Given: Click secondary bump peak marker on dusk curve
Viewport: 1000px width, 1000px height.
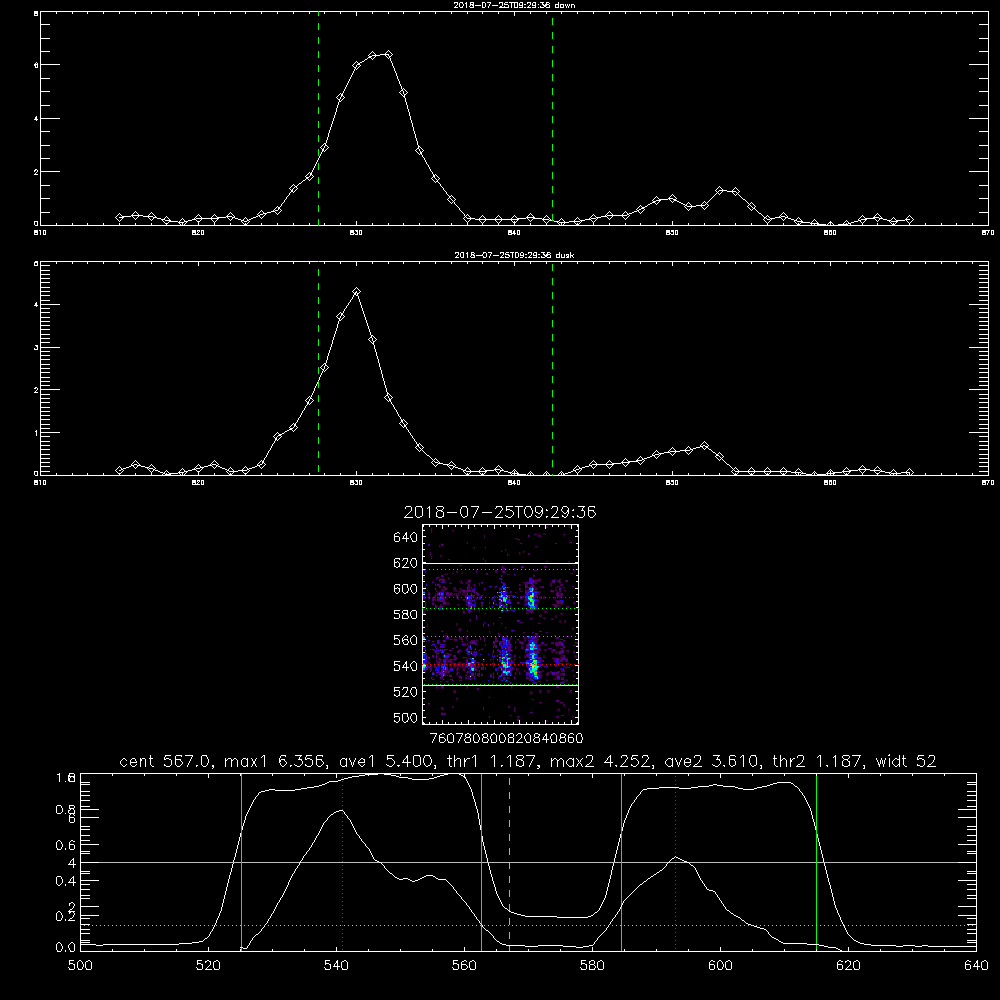Looking at the screenshot, I should click(x=704, y=445).
